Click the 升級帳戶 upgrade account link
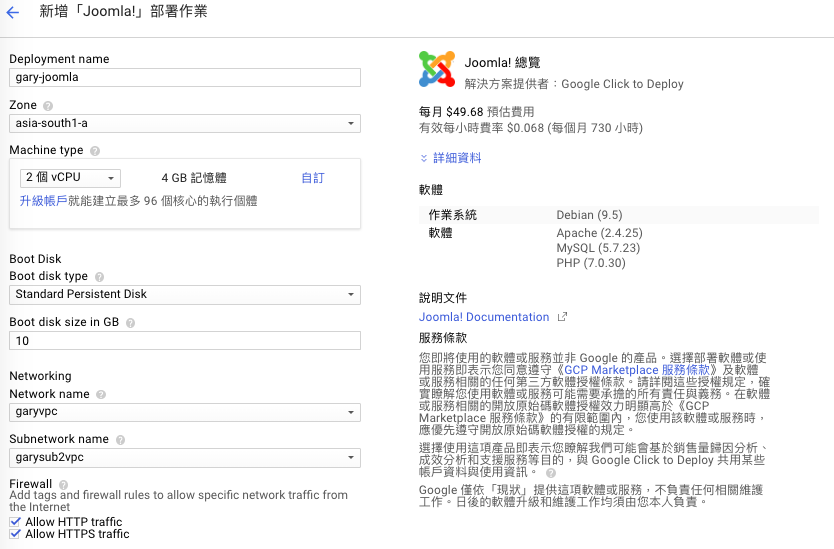 pyautogui.click(x=44, y=201)
